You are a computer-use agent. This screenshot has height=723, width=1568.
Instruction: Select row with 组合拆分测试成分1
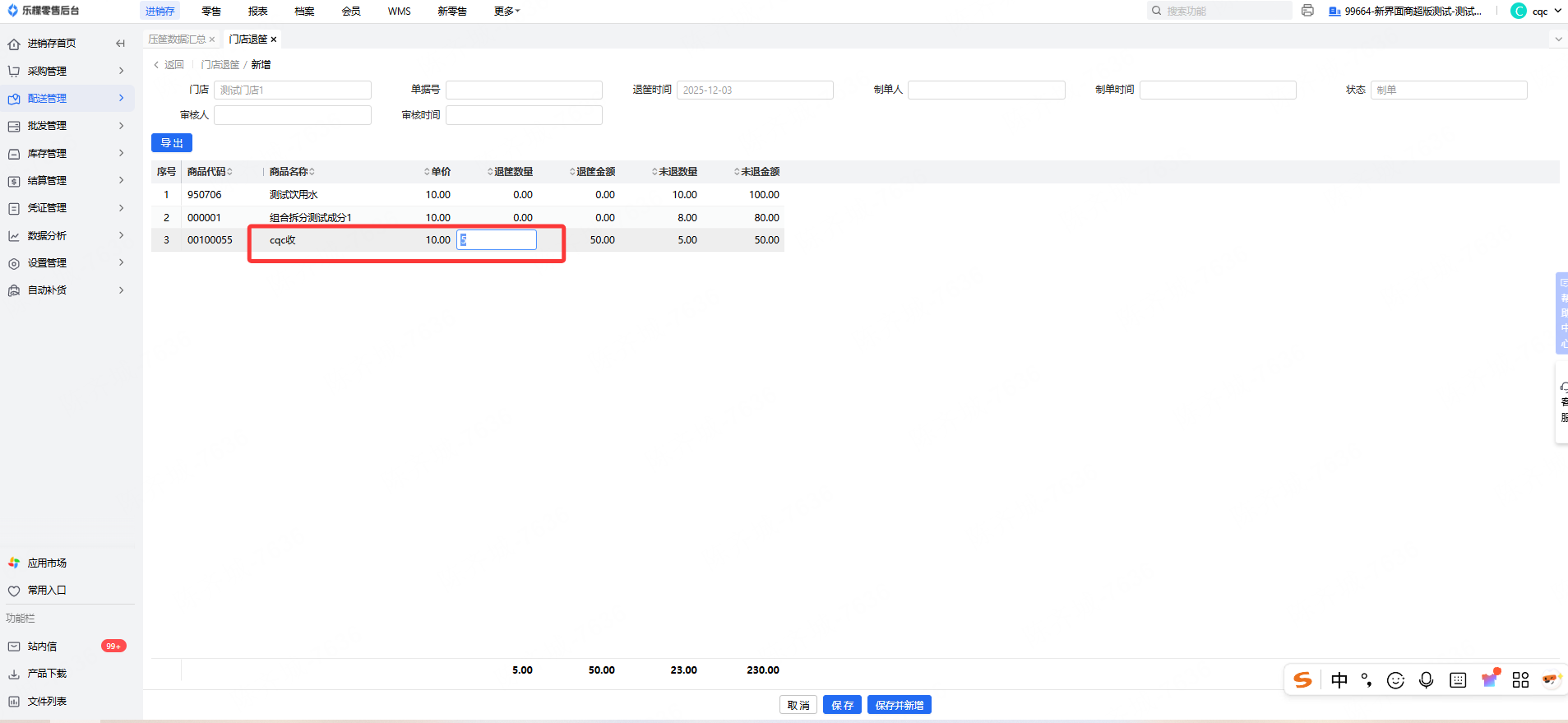point(467,218)
